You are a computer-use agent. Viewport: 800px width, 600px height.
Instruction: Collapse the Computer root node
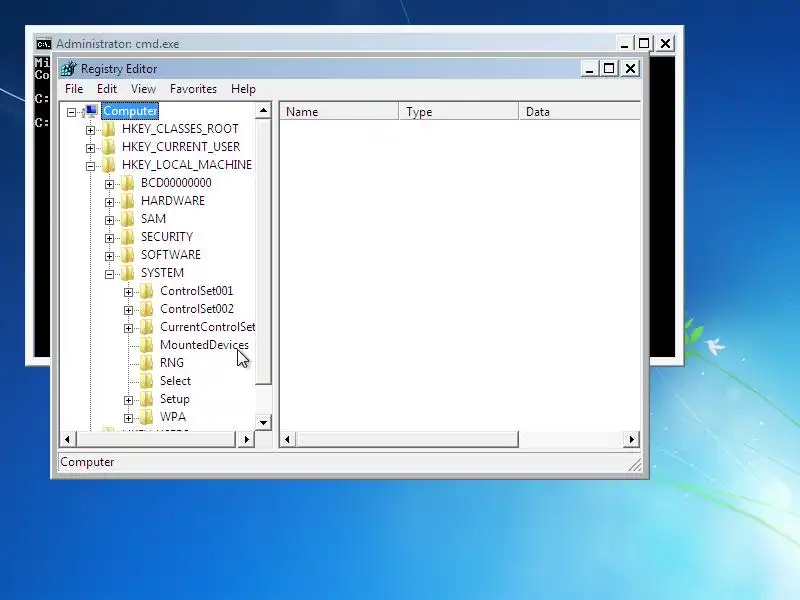coord(71,112)
